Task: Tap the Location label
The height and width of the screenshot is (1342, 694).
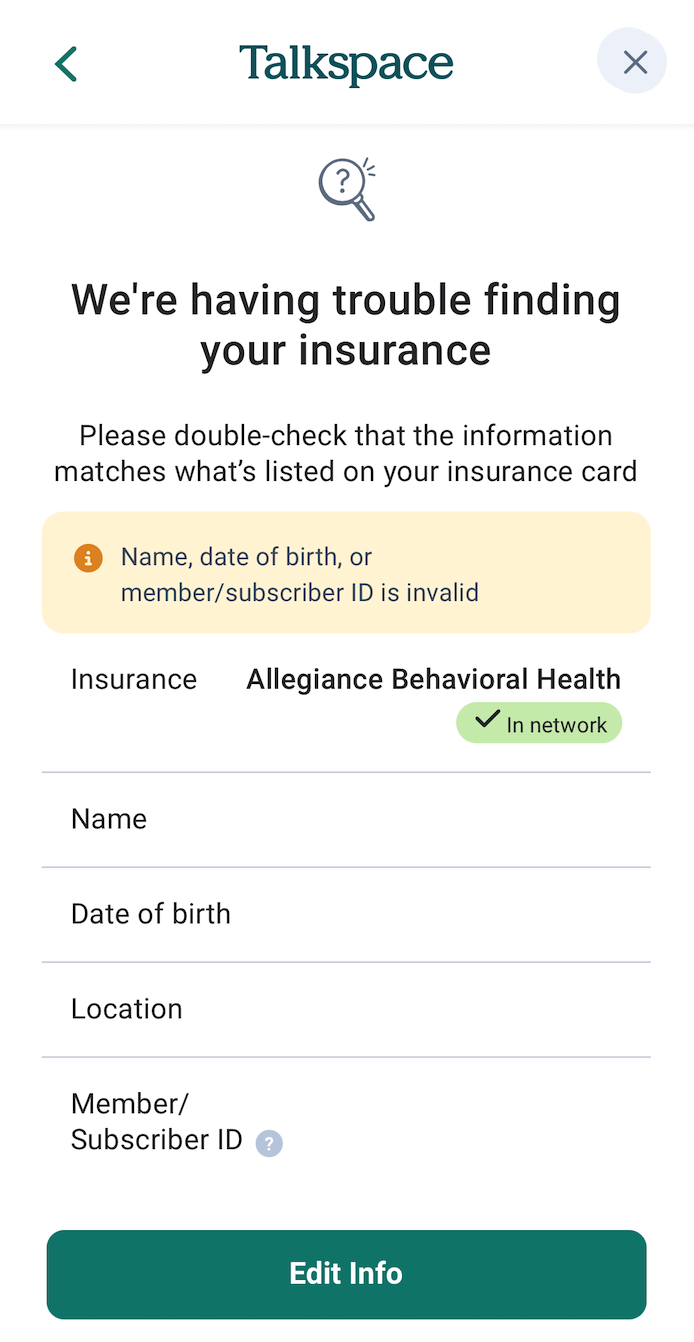Action: coord(127,1009)
